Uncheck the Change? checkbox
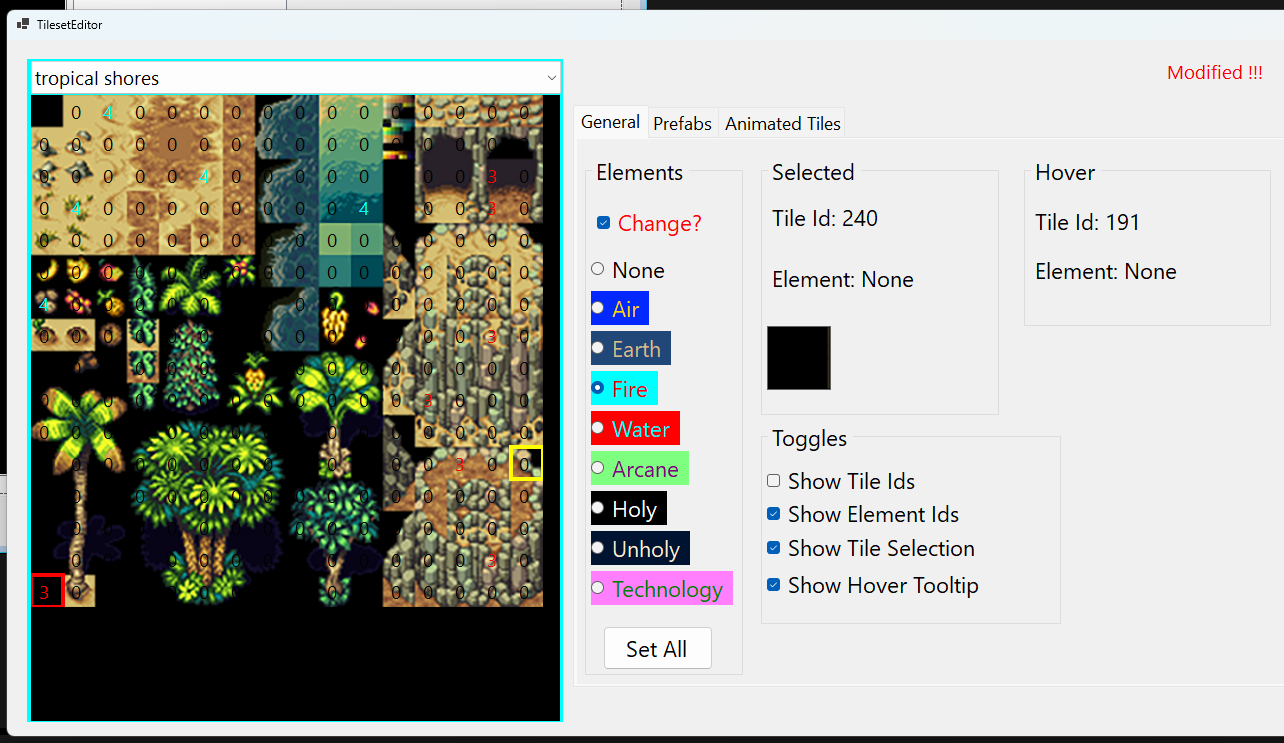The height and width of the screenshot is (743, 1284). click(603, 223)
